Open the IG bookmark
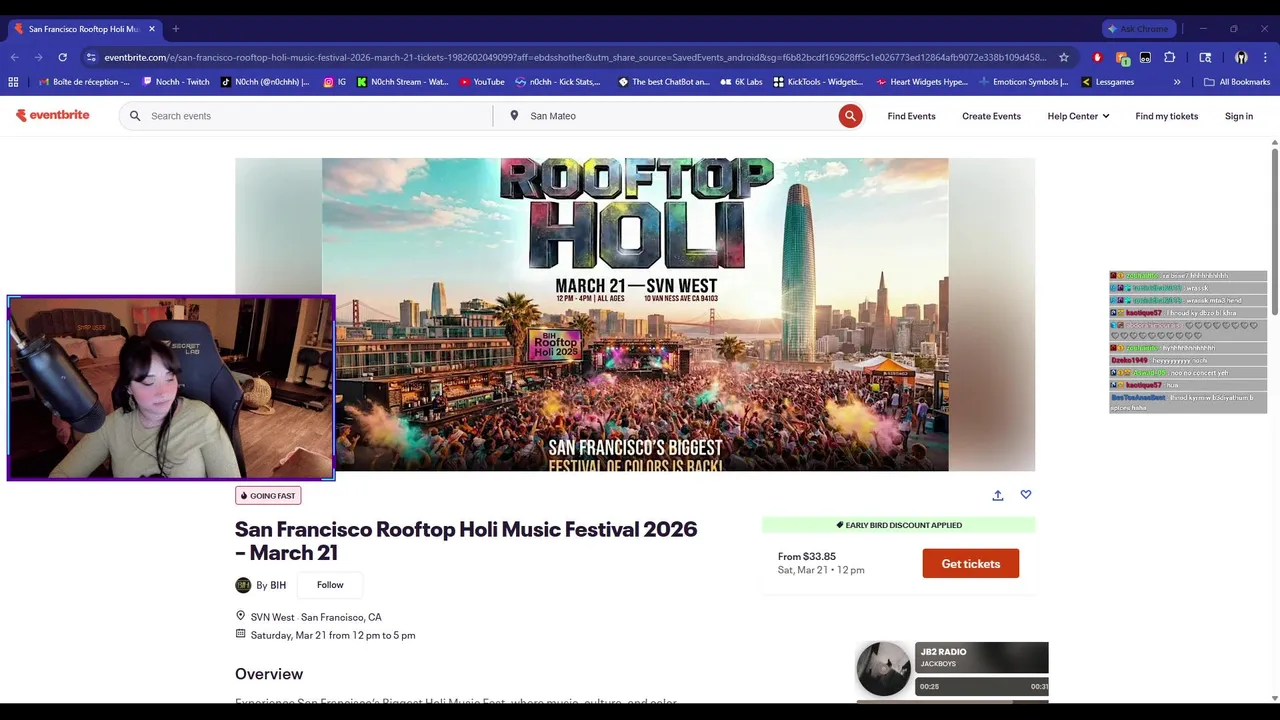Image resolution: width=1280 pixels, height=720 pixels. [x=335, y=82]
